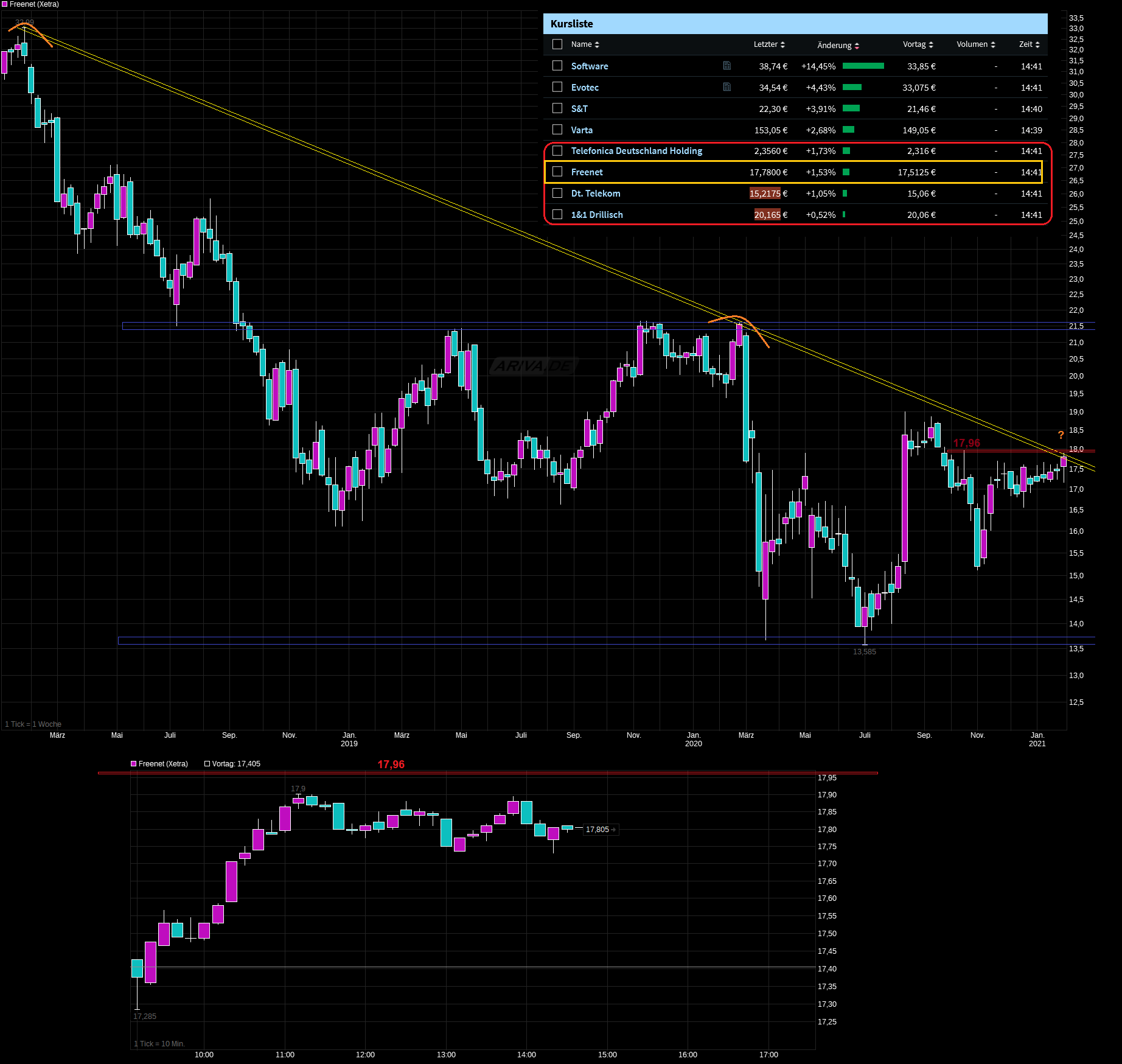Tick the checkbox for S&T
Viewport: 1122px width, 1064px height.
[x=557, y=108]
